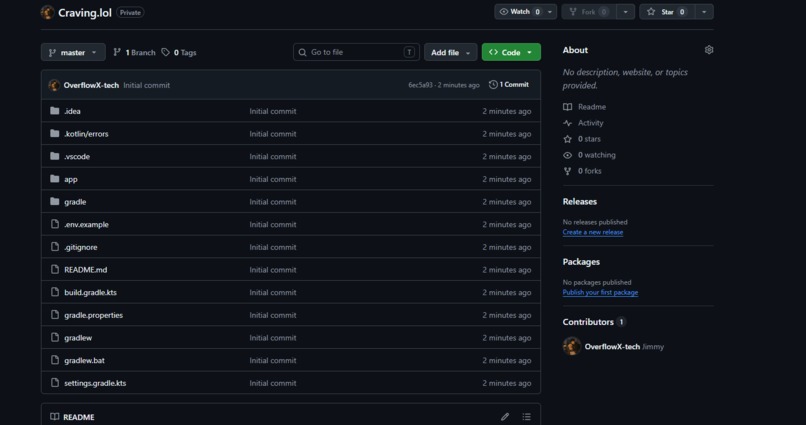The height and width of the screenshot is (425, 806).
Task: Click the README edit pencil icon
Action: coord(505,417)
